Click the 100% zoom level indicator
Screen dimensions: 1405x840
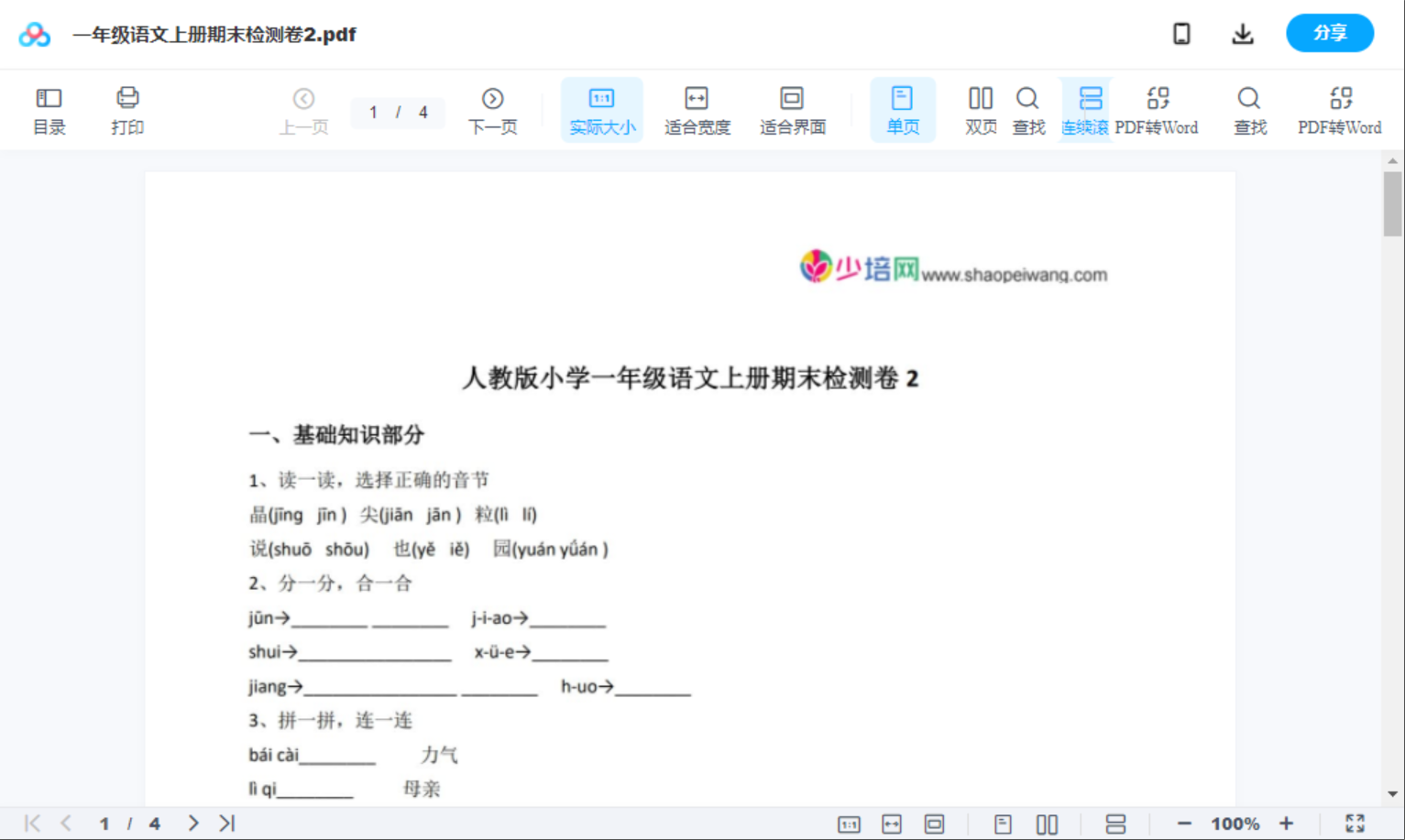click(x=1234, y=823)
